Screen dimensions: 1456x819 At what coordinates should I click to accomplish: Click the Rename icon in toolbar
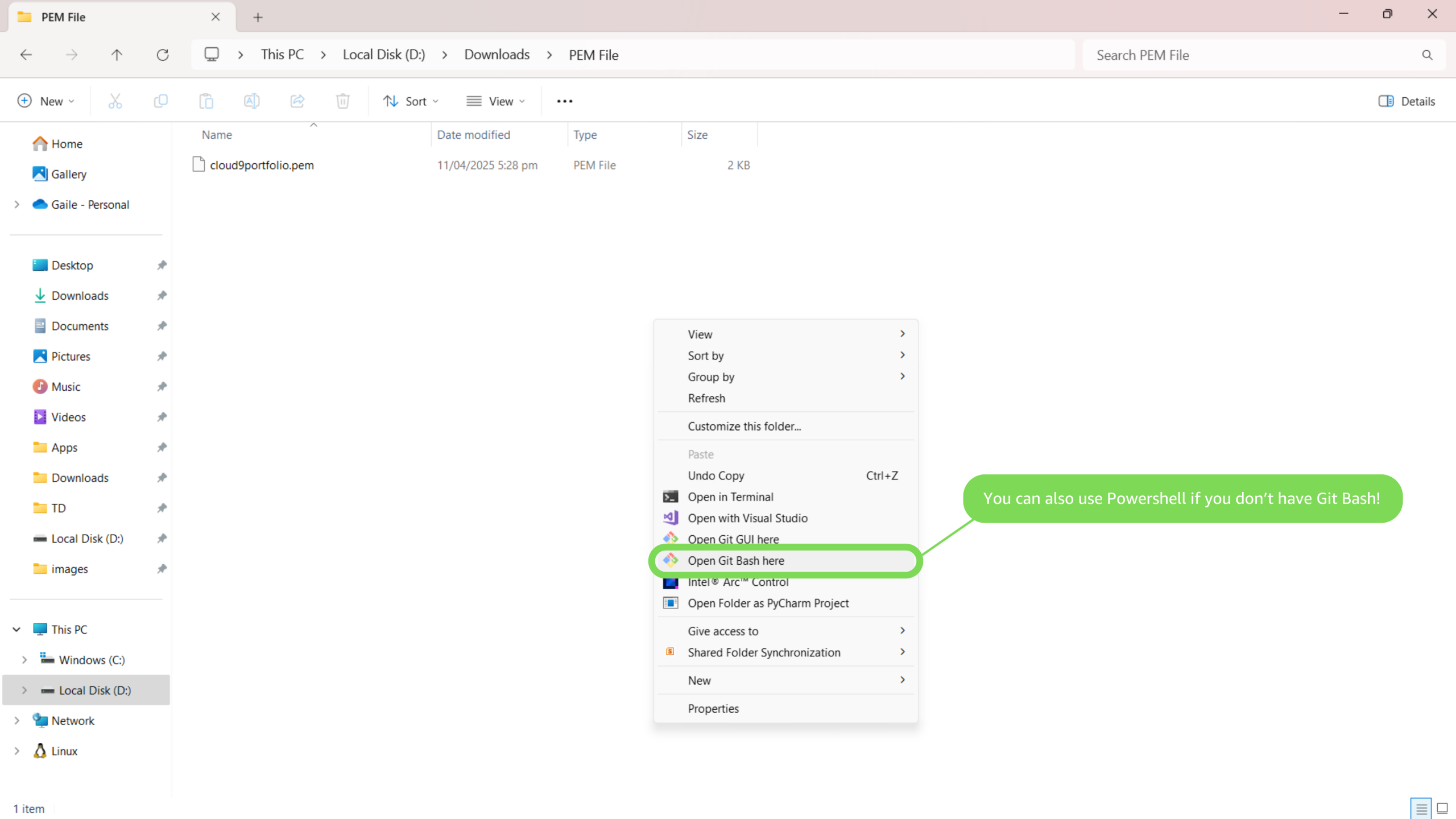click(x=251, y=101)
